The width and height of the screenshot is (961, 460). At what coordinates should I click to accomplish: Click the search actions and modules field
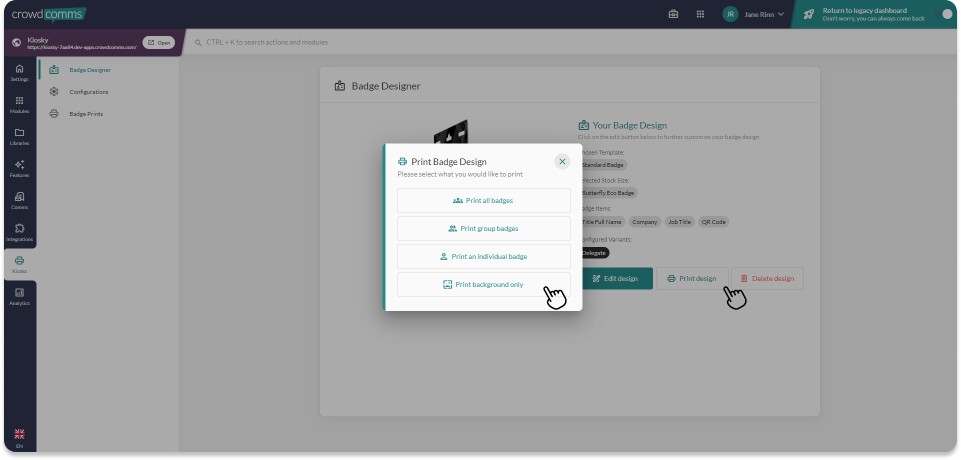tap(400, 42)
